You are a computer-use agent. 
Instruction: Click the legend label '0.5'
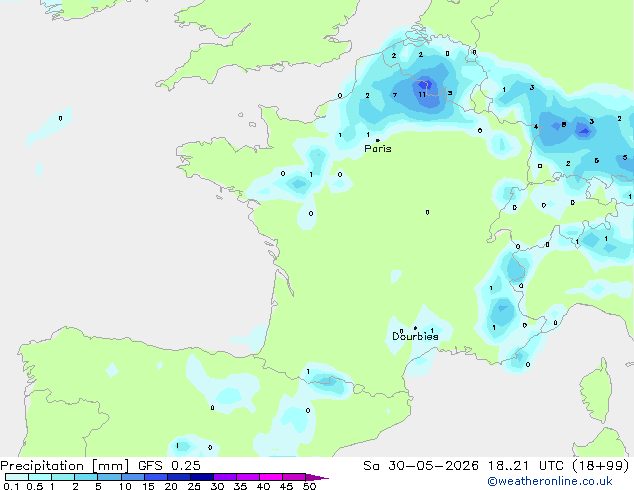coord(35,486)
